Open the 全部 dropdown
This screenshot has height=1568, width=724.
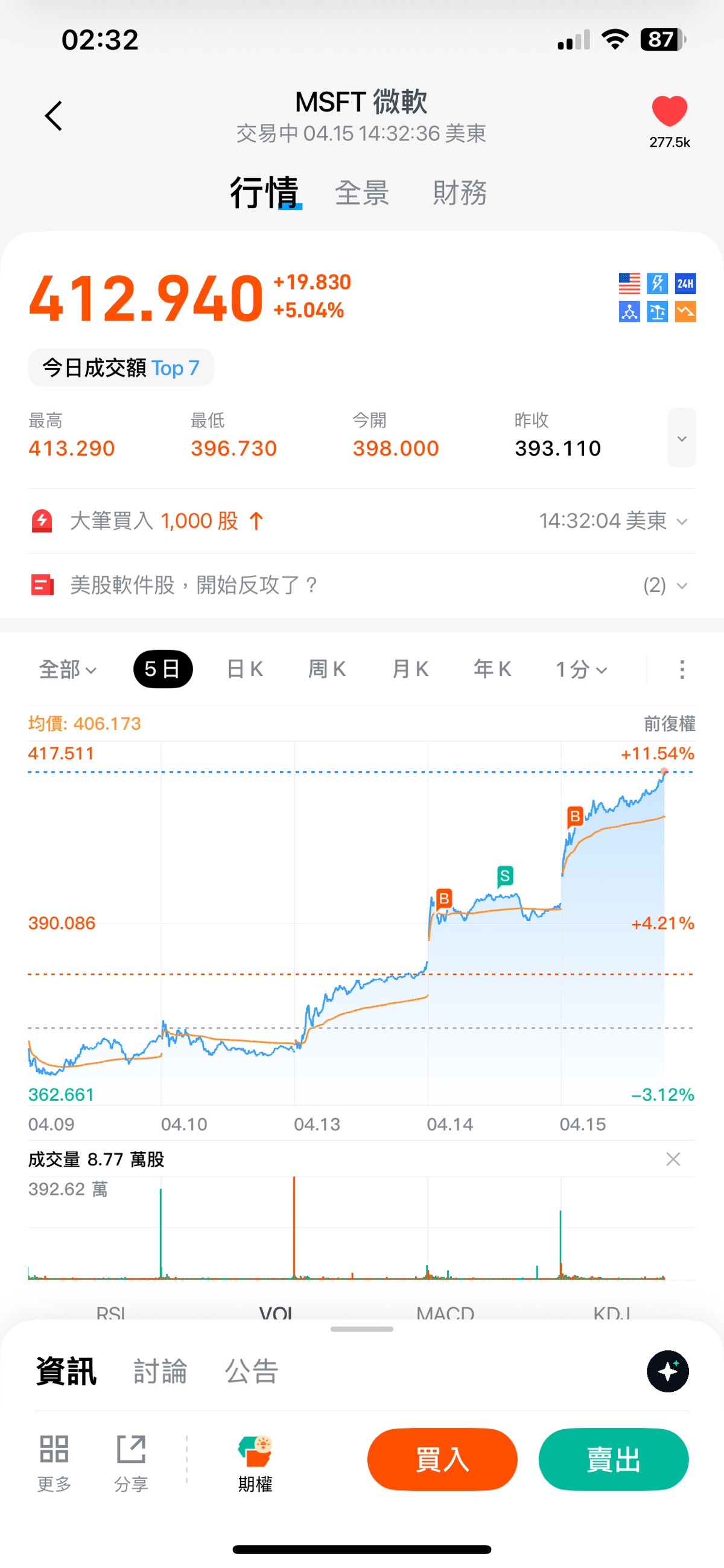pyautogui.click(x=67, y=669)
